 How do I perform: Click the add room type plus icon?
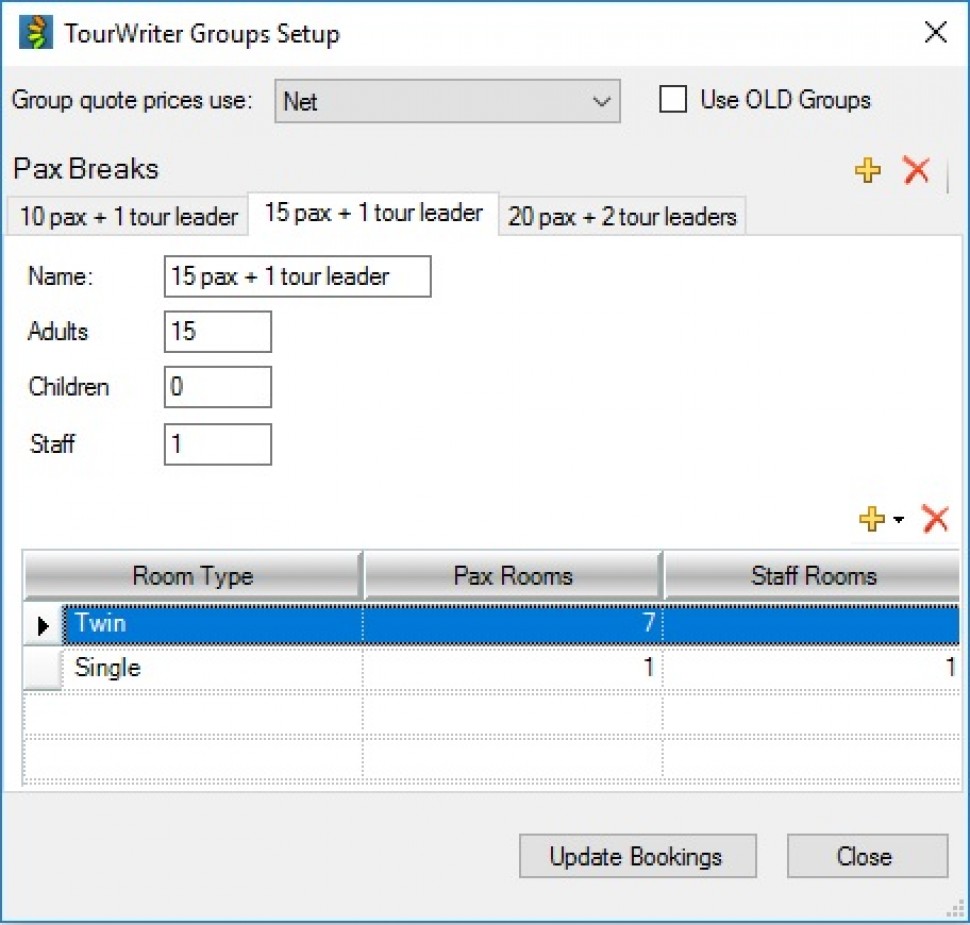pyautogui.click(x=871, y=519)
